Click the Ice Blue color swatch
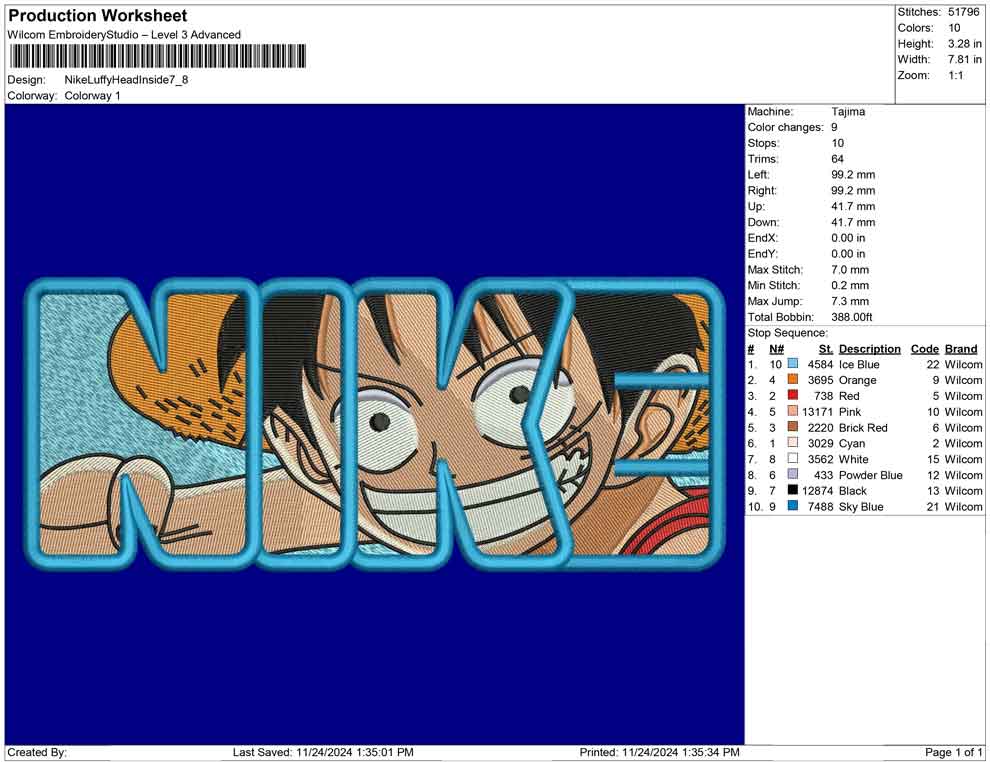This screenshot has height=762, width=990. [x=792, y=364]
